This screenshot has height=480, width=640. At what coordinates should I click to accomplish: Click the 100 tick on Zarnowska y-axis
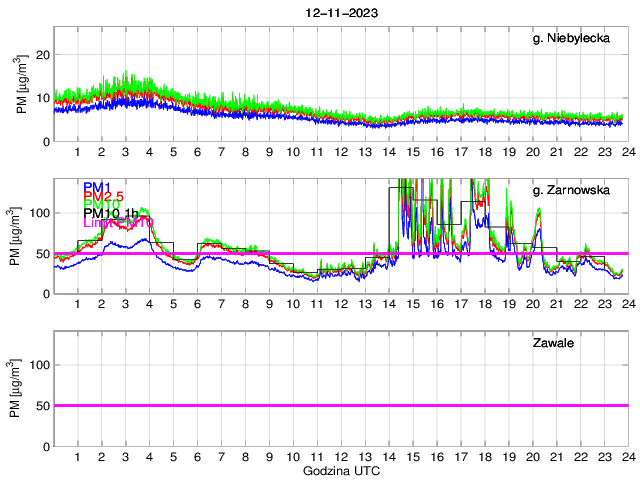coord(40,213)
